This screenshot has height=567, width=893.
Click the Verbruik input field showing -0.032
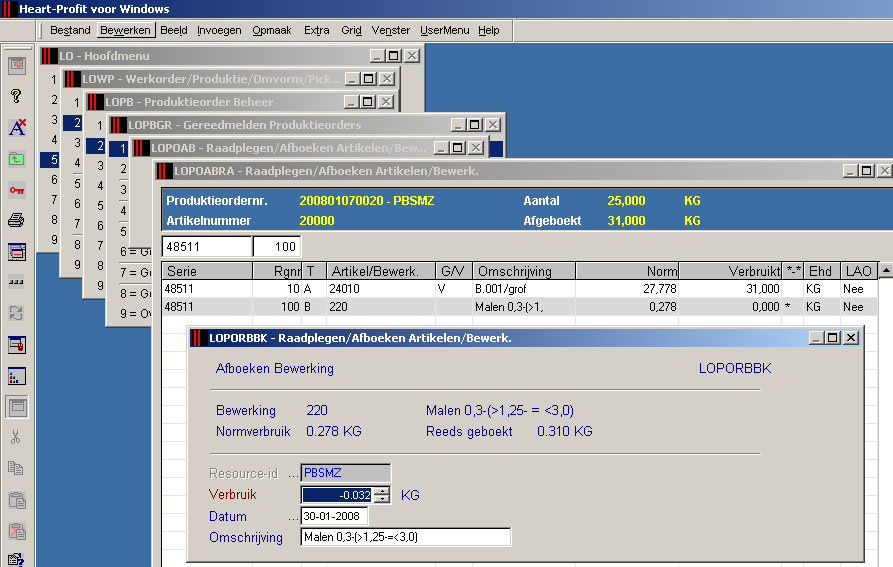click(338, 495)
